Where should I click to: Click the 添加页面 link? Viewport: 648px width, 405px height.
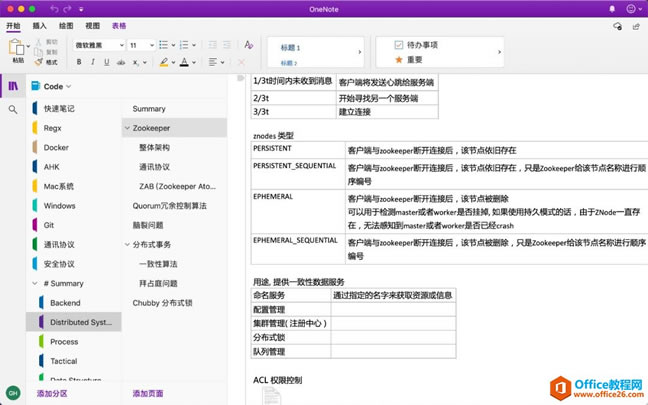[x=148, y=393]
